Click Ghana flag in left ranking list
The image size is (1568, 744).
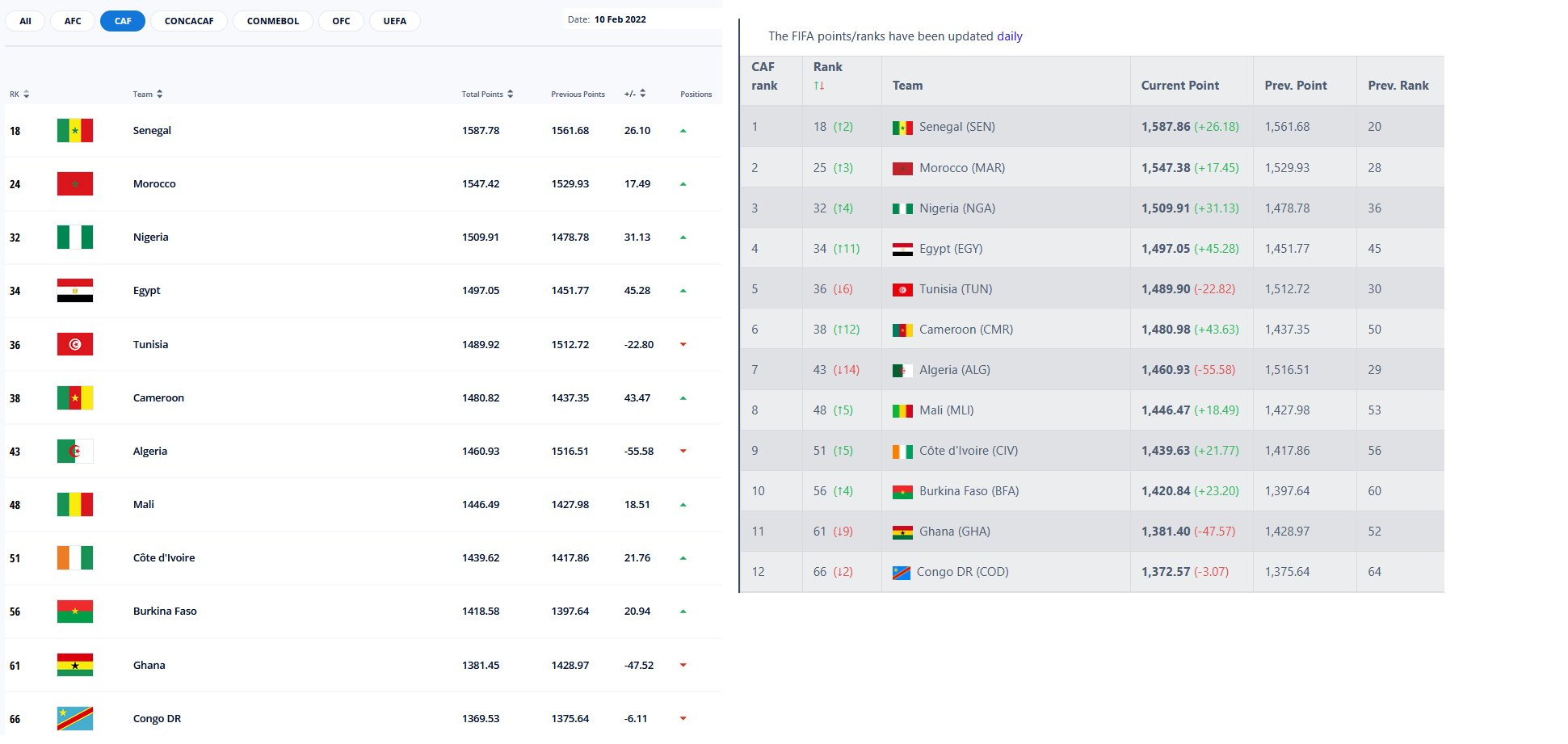[x=75, y=665]
